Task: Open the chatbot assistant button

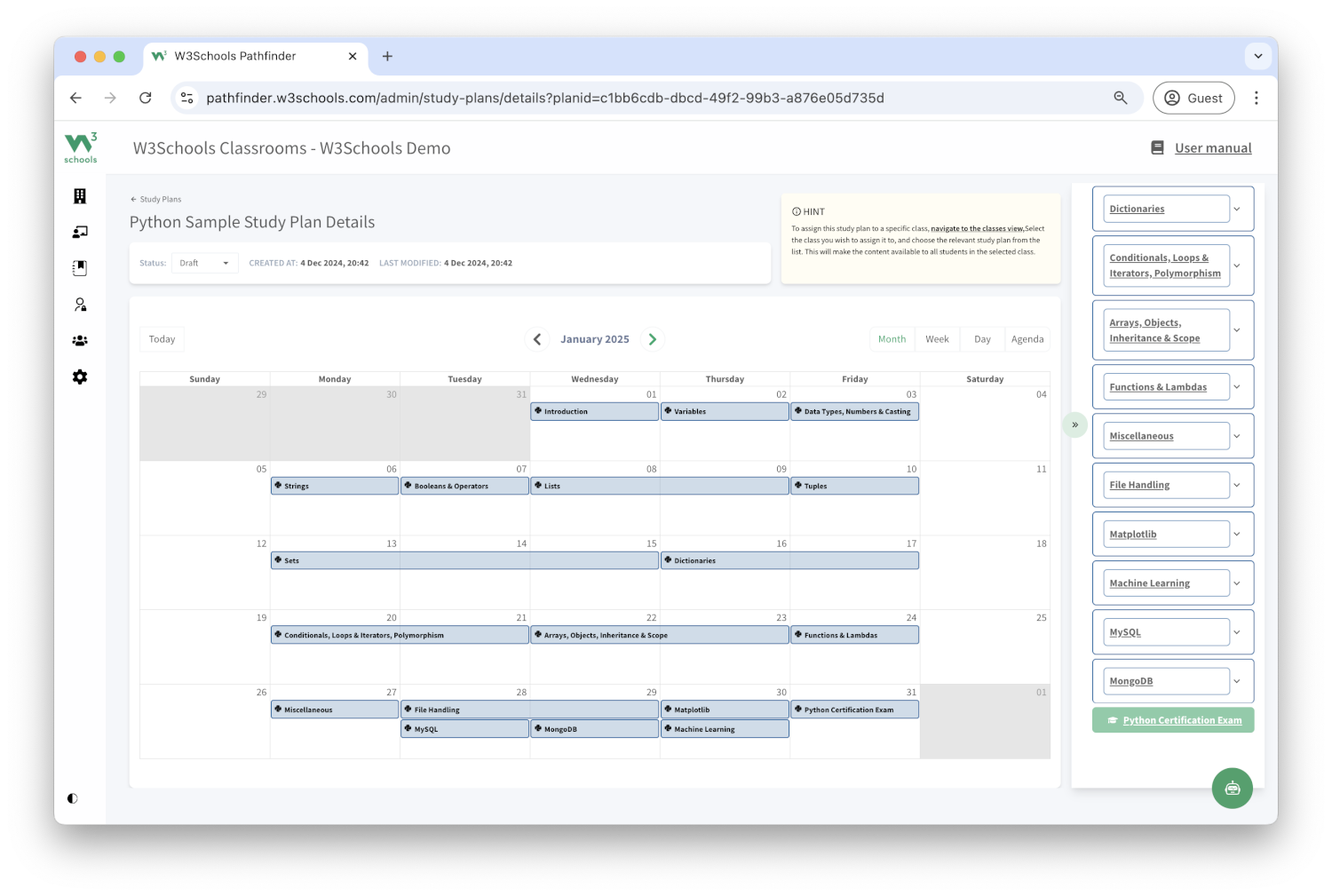Action: coord(1232,789)
